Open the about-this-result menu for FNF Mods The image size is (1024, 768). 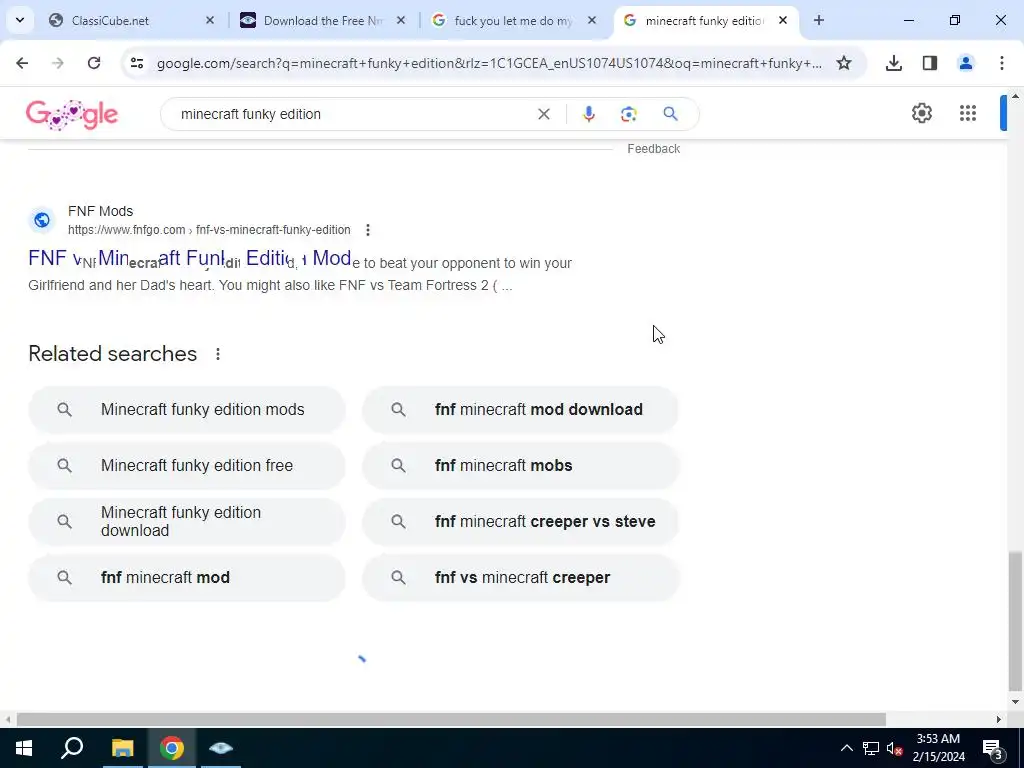point(368,230)
